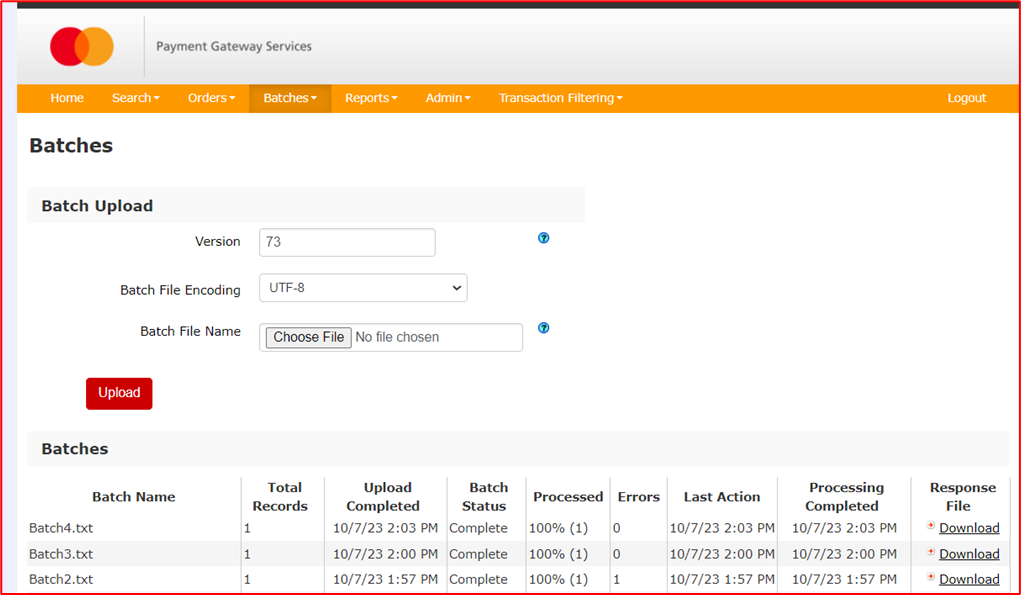
Task: Log out using the Logout link
Action: tap(966, 98)
